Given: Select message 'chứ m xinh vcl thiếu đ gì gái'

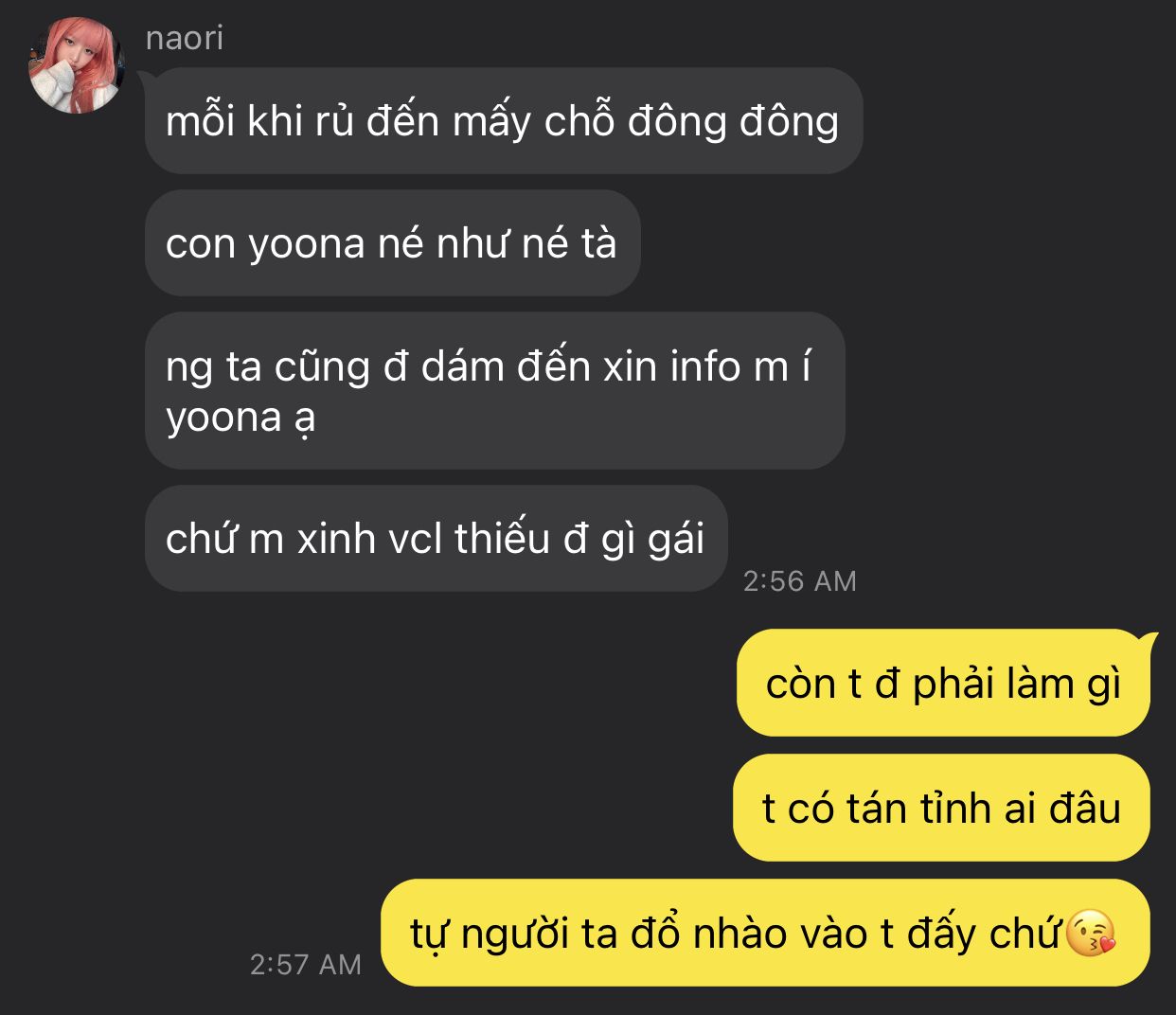Looking at the screenshot, I should click(436, 539).
